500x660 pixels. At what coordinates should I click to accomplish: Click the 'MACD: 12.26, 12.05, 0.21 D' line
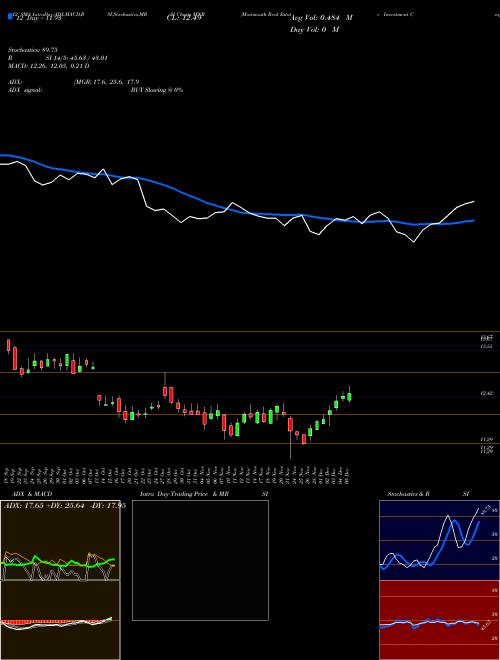(x=49, y=66)
